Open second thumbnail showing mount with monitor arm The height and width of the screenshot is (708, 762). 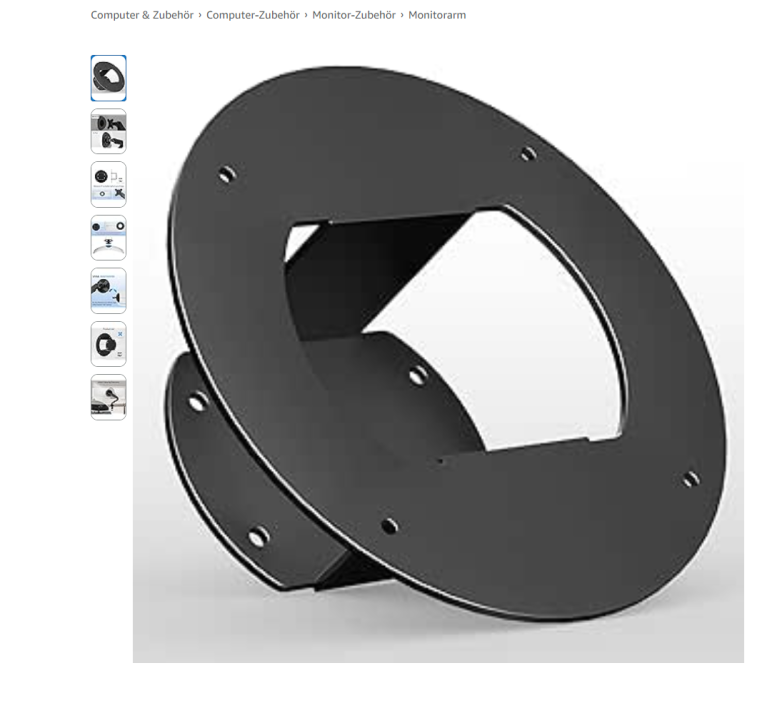[108, 131]
